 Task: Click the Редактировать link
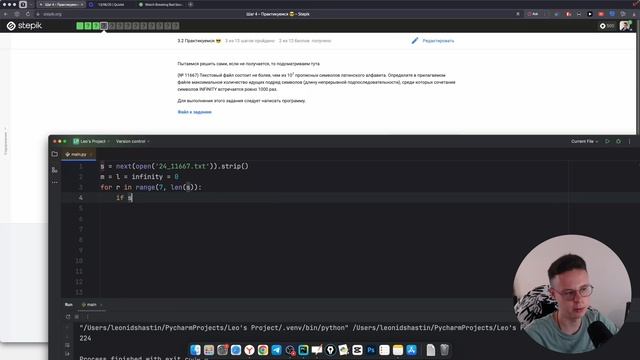[438, 41]
